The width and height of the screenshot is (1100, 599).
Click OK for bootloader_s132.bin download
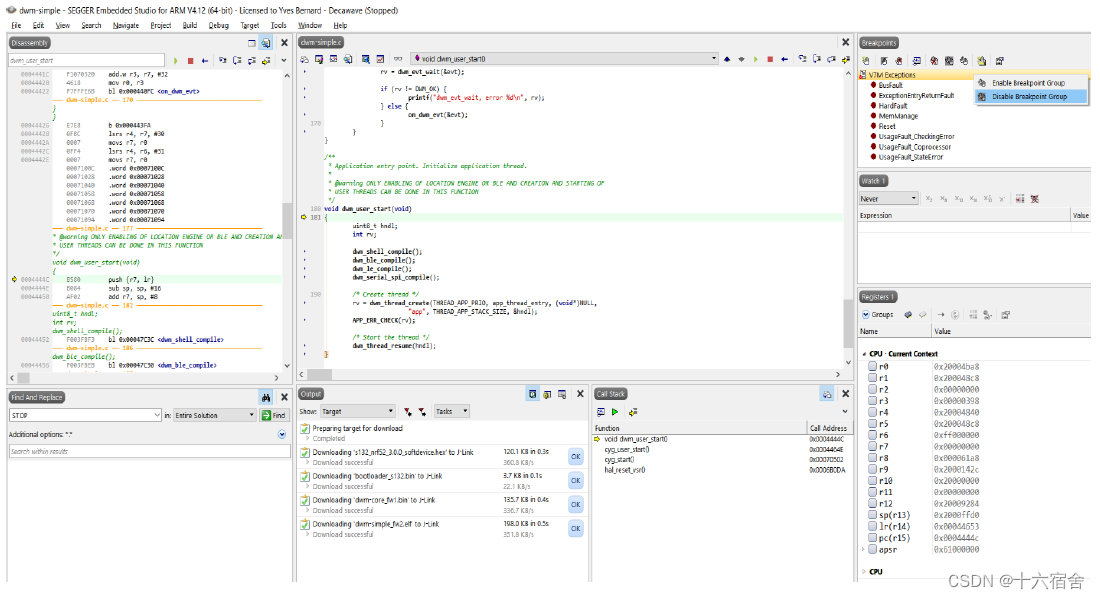coord(575,481)
